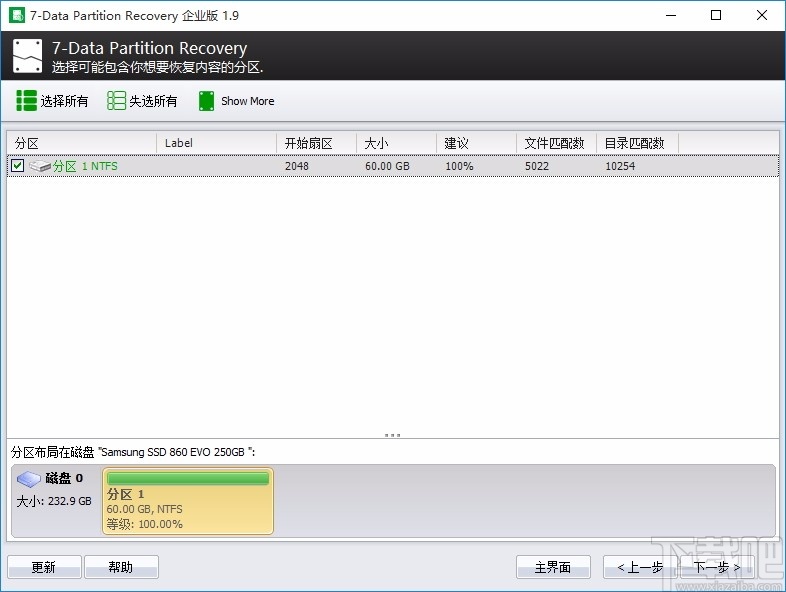Click the start sector value 2048
This screenshot has height=592, width=786.
coord(297,166)
